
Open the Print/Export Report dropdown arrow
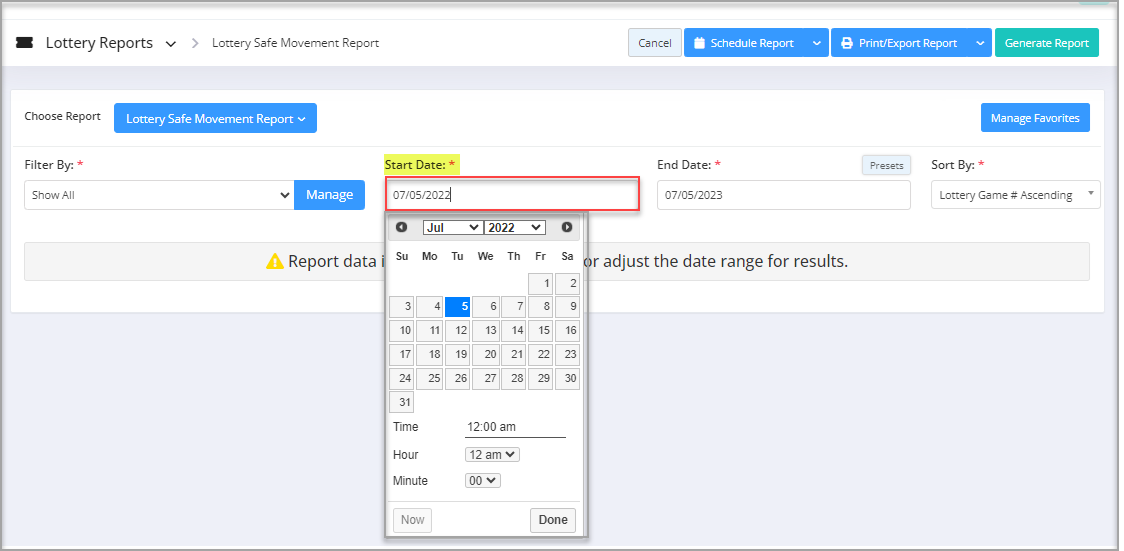coord(980,43)
